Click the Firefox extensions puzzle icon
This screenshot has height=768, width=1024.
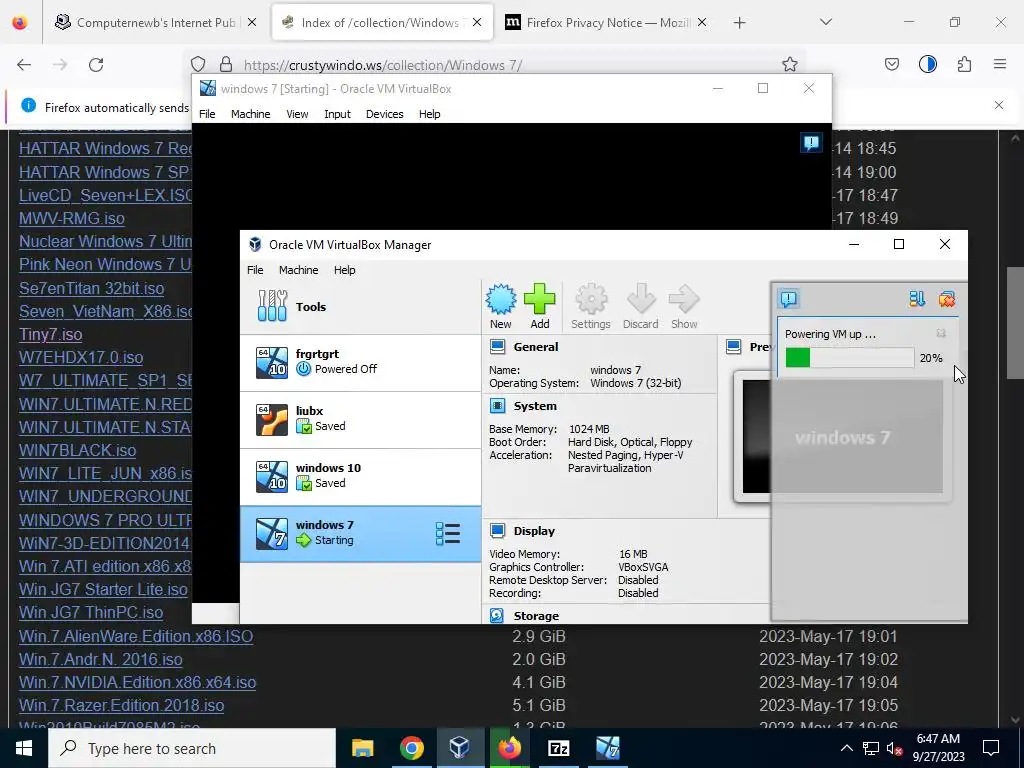click(x=964, y=64)
